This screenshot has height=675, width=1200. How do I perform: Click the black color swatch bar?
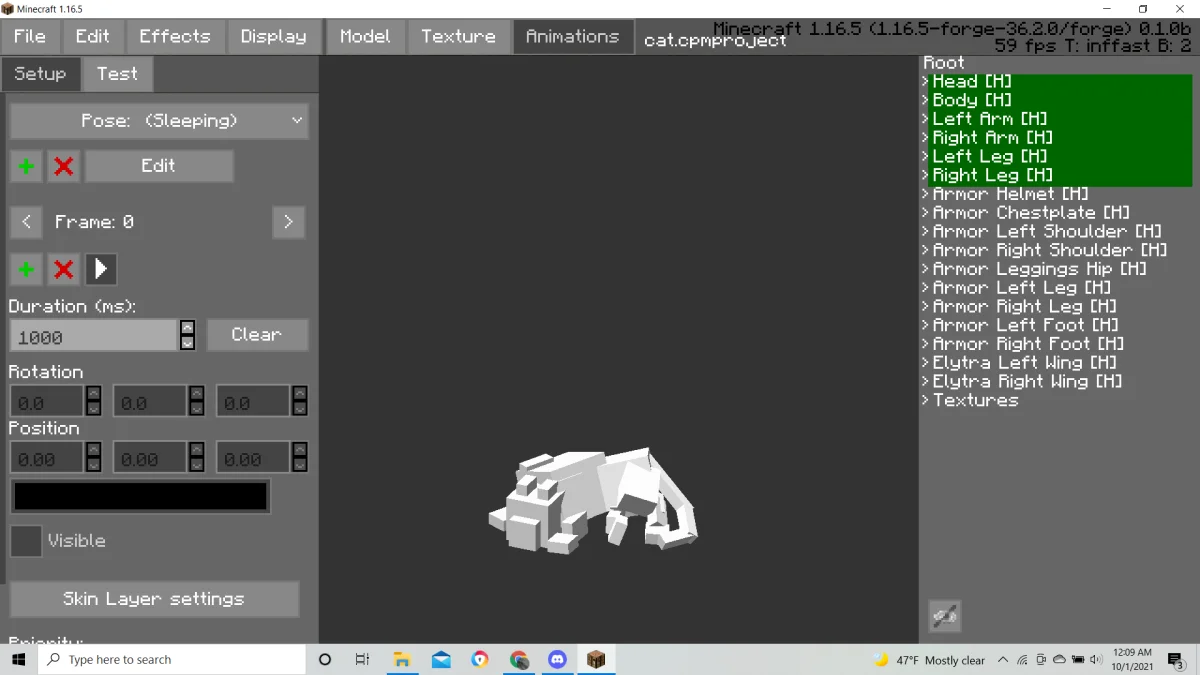140,496
